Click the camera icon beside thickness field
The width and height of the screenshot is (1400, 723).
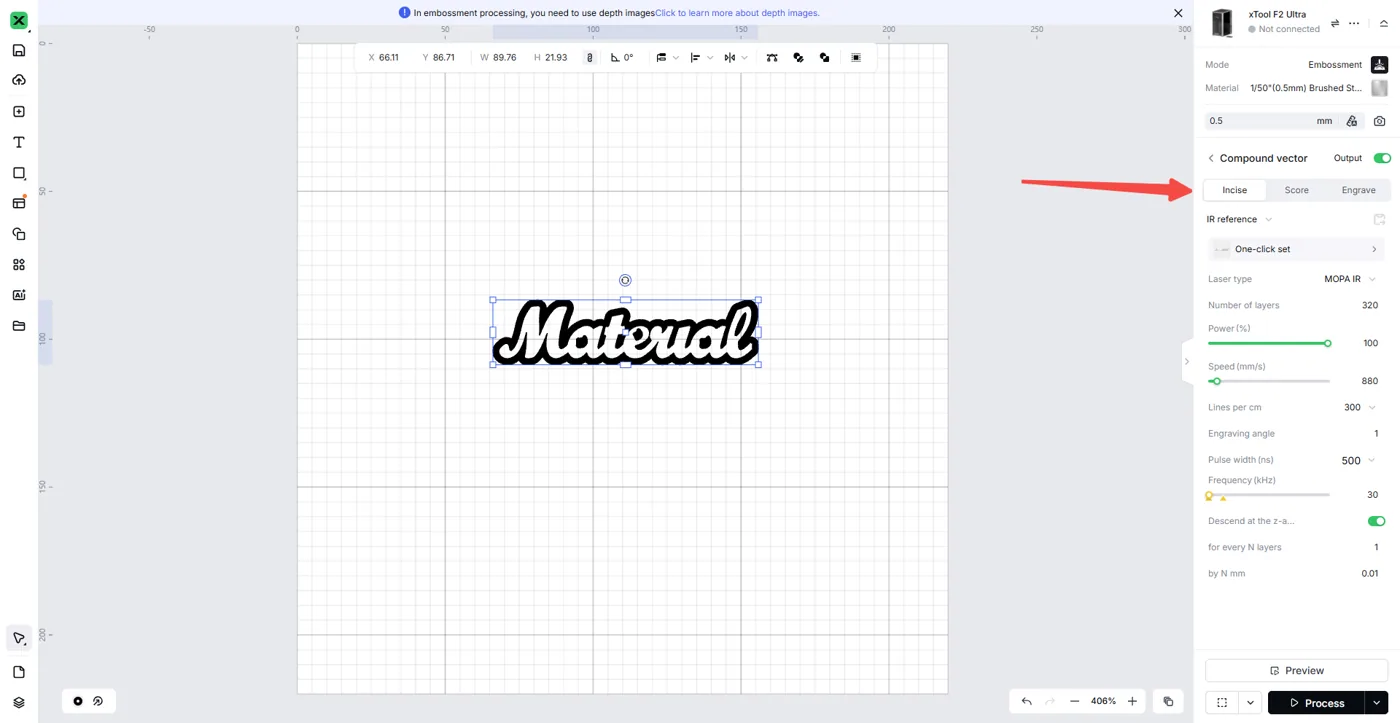pyautogui.click(x=1380, y=121)
